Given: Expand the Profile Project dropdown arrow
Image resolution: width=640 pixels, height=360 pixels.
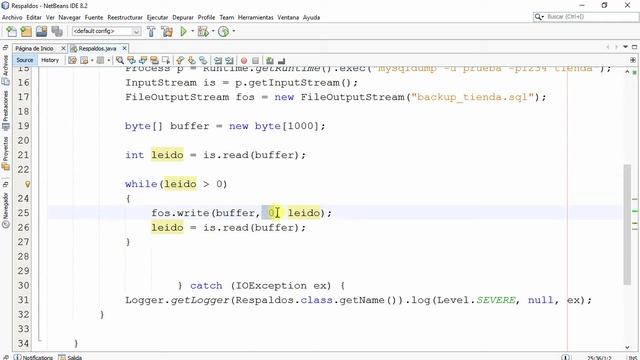Looking at the screenshot, I should coord(233,31).
